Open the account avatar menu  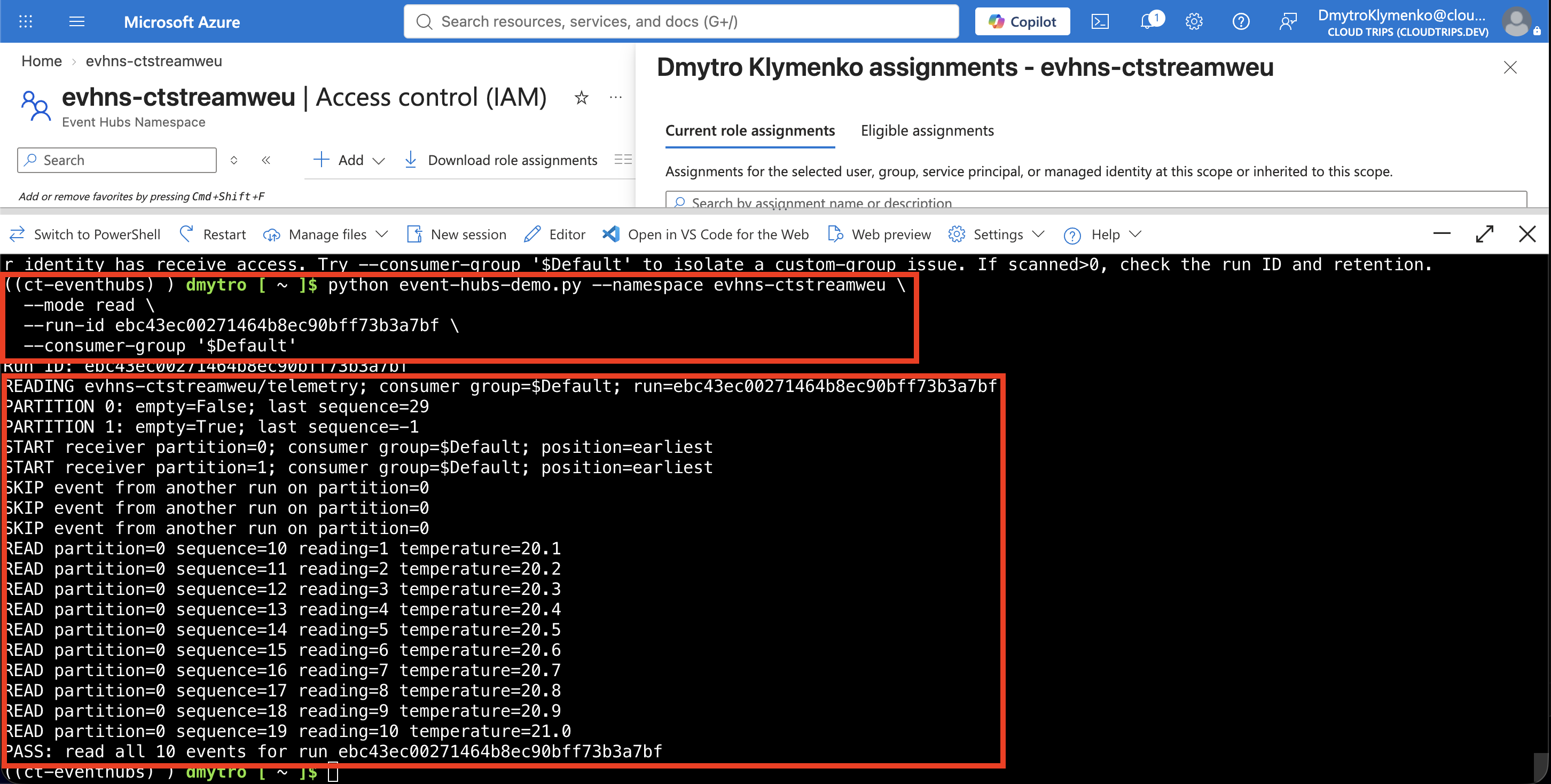pos(1516,22)
